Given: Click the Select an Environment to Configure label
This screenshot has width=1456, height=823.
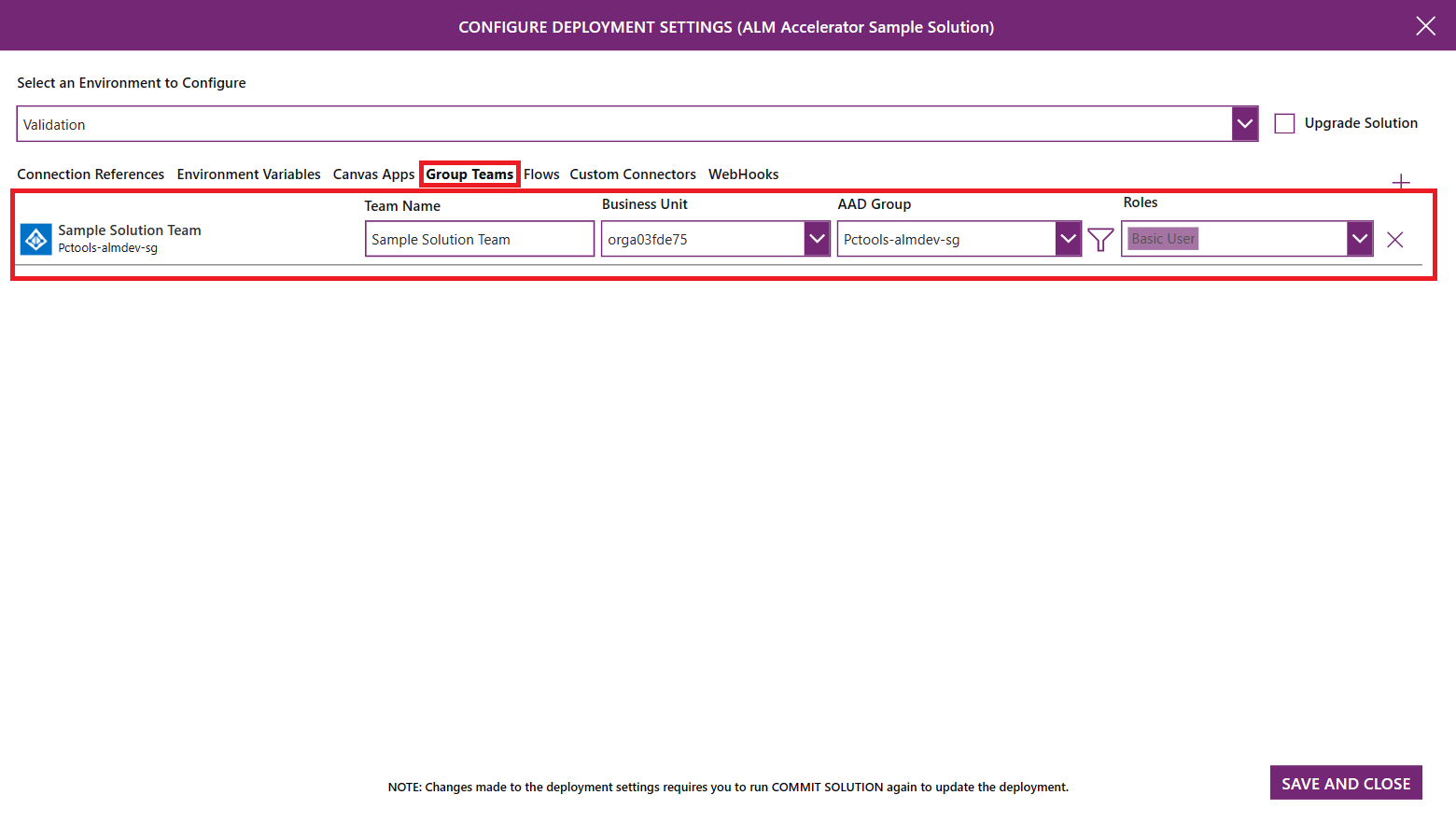Looking at the screenshot, I should tap(132, 83).
